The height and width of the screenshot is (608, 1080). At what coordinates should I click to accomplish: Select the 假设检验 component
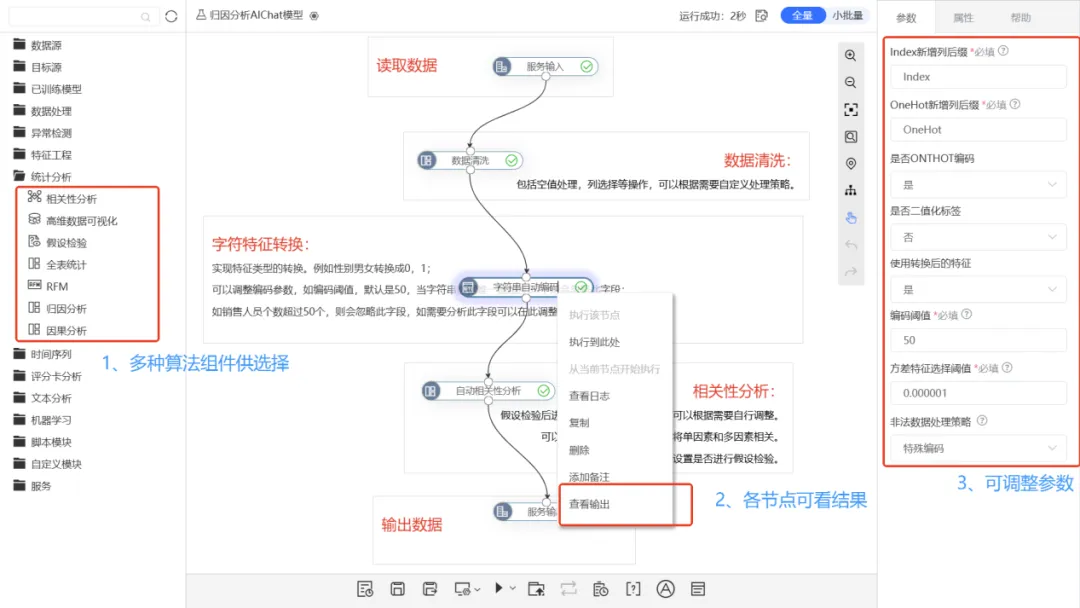(57, 242)
